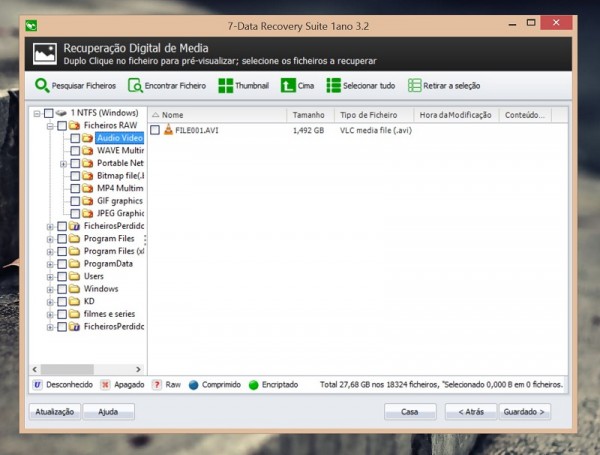This screenshot has height=455, width=600.
Task: Switch to Thumbnail view icon
Action: click(x=225, y=85)
